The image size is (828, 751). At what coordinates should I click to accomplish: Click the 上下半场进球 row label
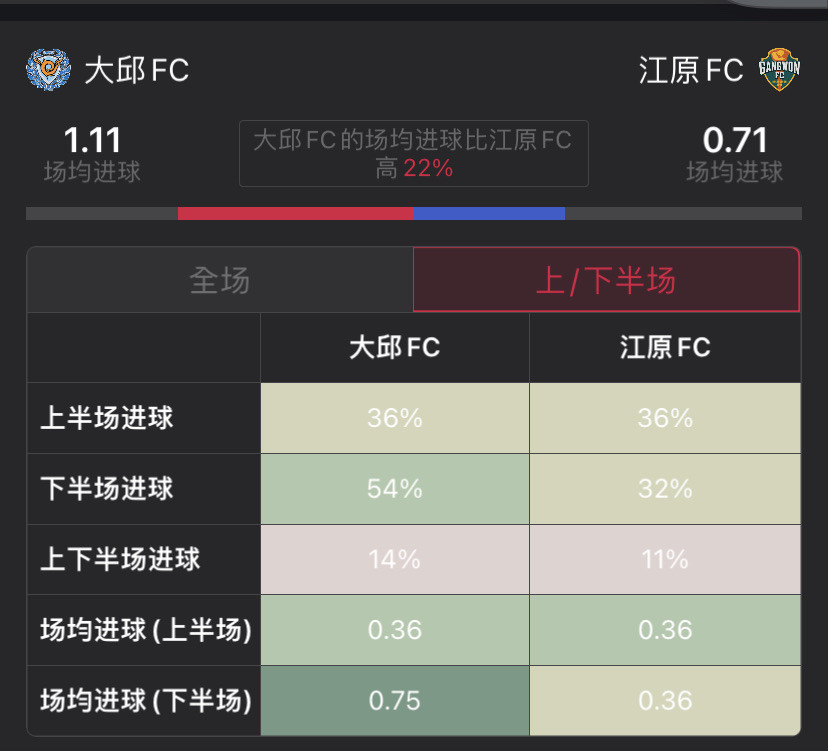[120, 559]
